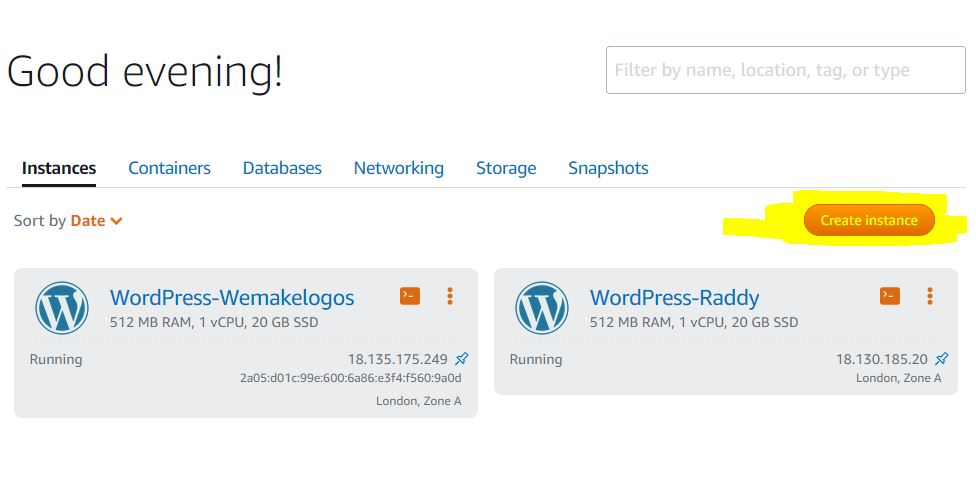Image resolution: width=976 pixels, height=486 pixels.
Task: Open the Networking tab
Action: click(398, 168)
